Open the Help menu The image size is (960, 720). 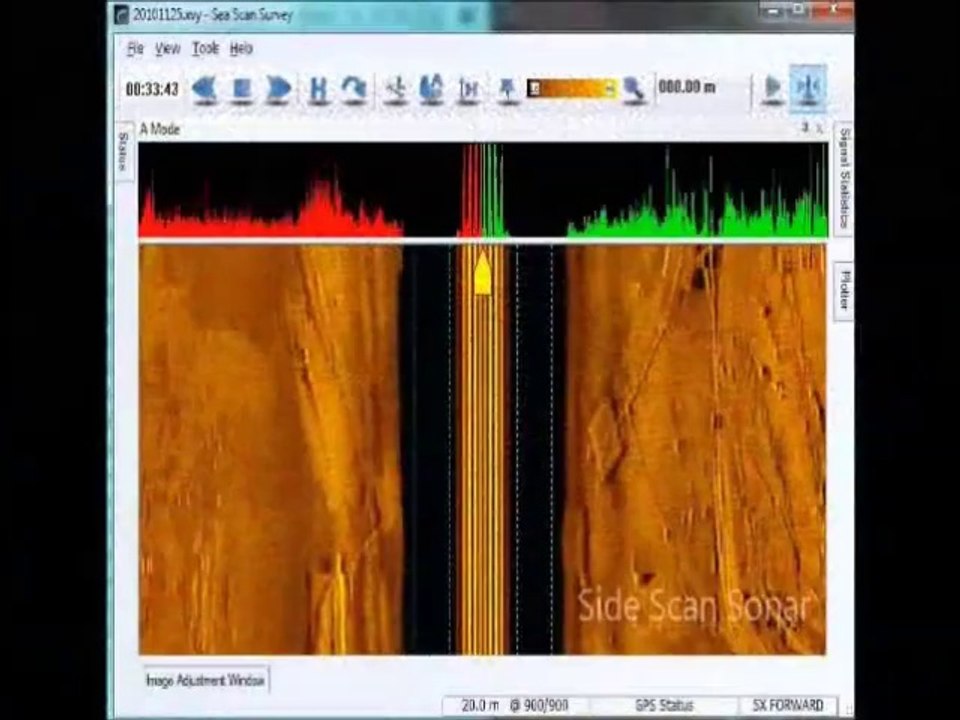[241, 49]
